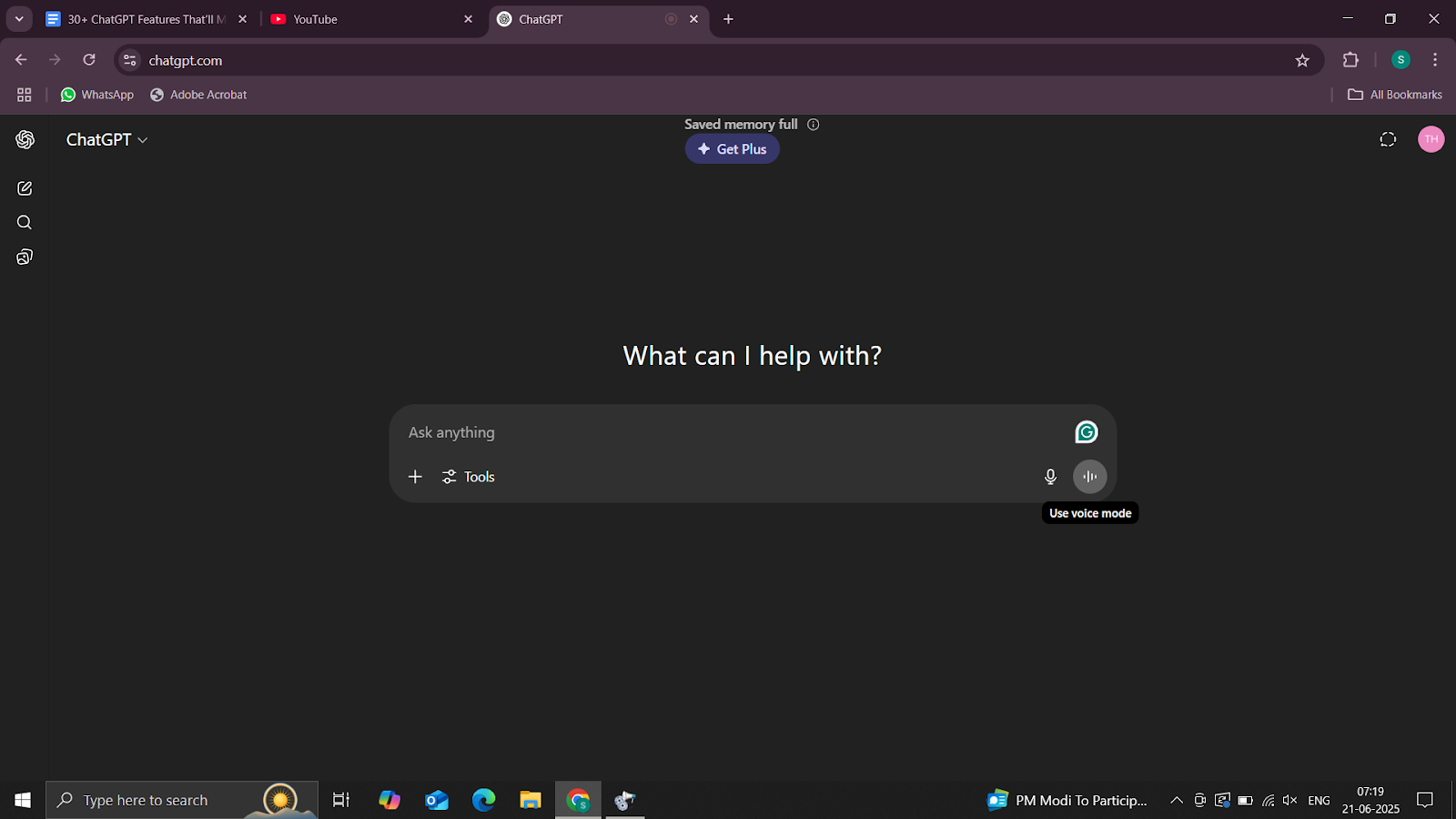Open the apps grid in bookmarks bar

(x=25, y=95)
